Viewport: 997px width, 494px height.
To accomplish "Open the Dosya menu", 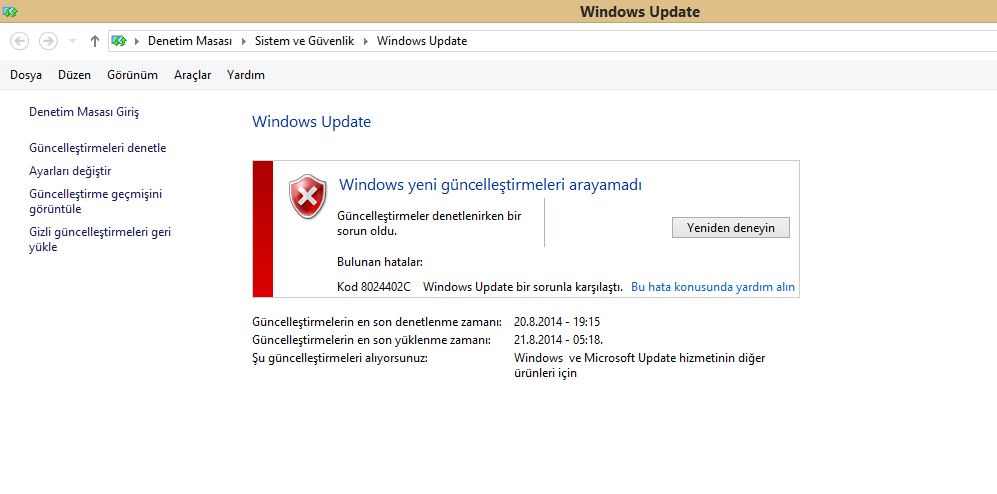I will pyautogui.click(x=26, y=75).
